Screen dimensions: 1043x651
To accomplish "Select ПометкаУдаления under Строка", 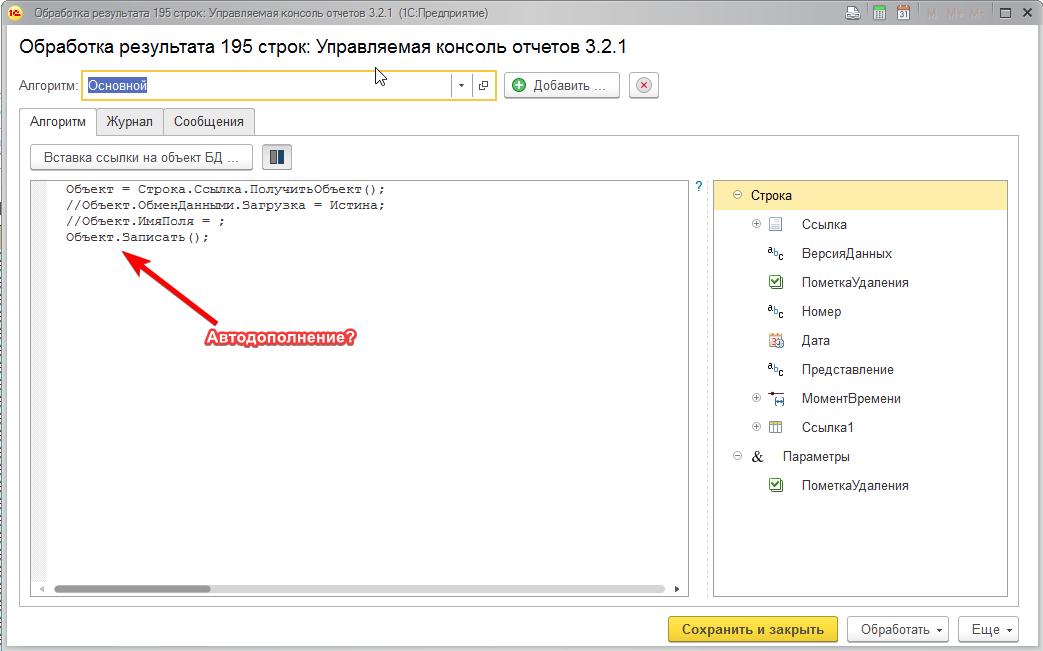I will click(x=855, y=283).
